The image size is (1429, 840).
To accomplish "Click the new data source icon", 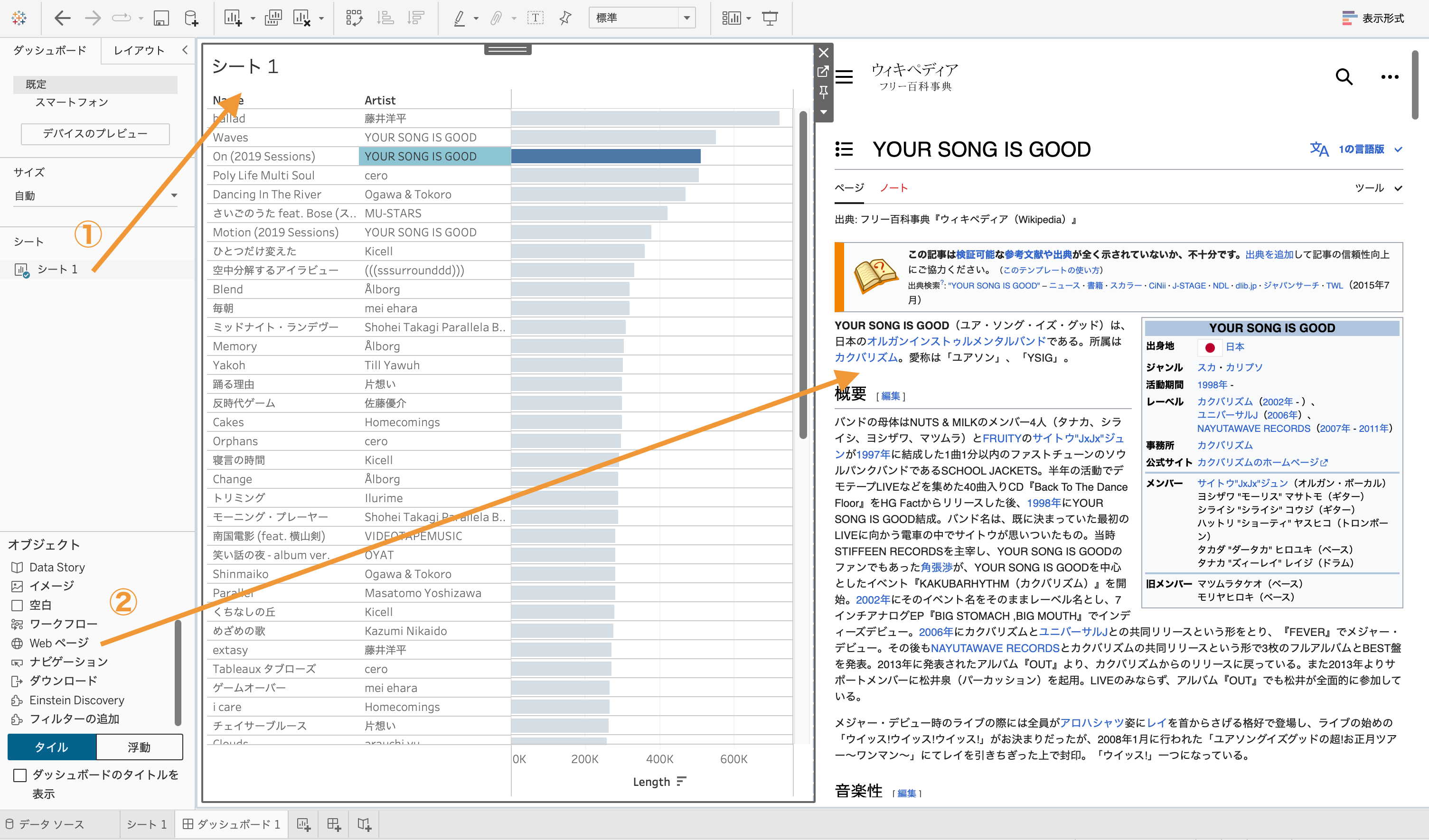I will coord(191,18).
